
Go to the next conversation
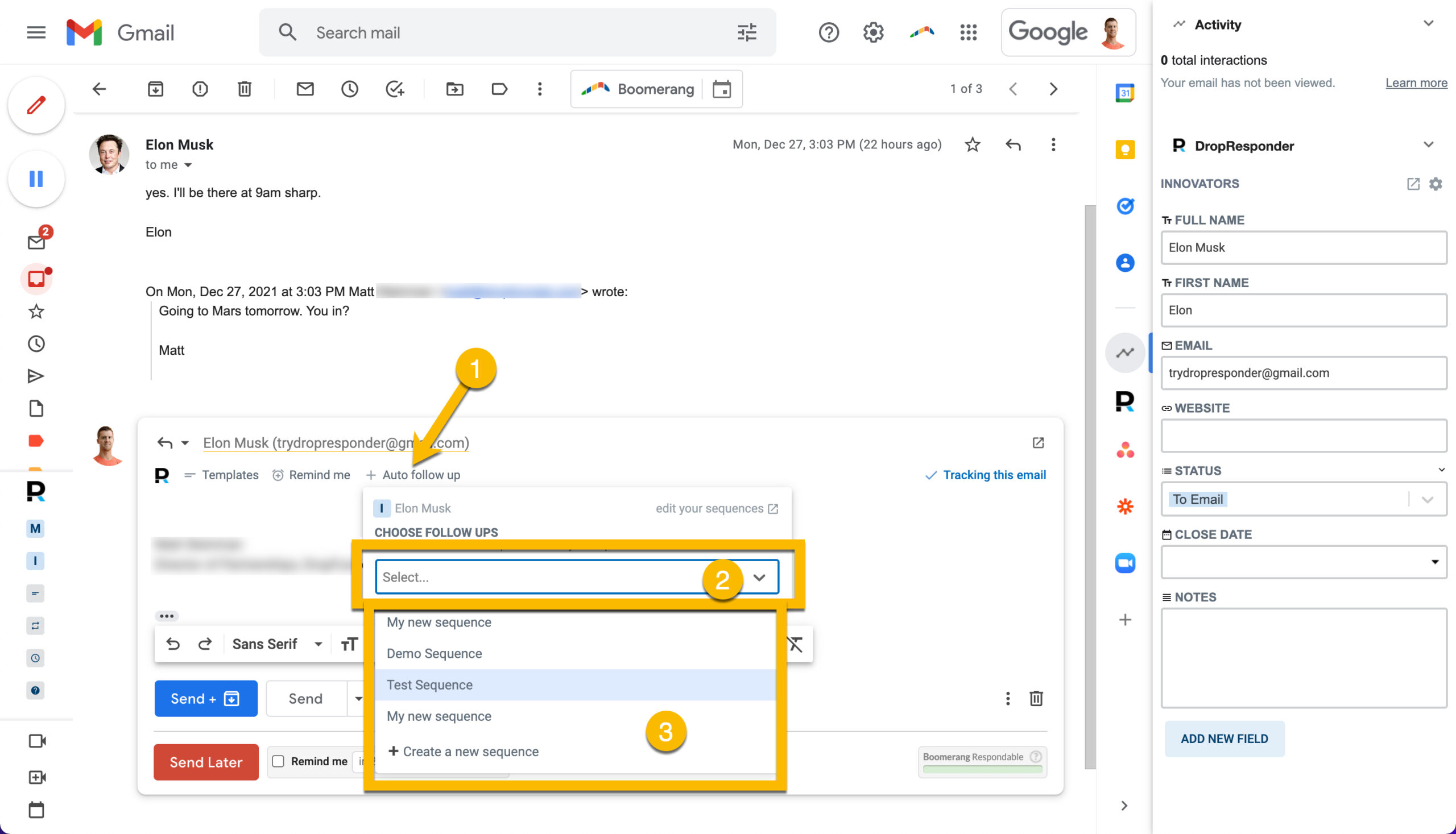[x=1053, y=89]
